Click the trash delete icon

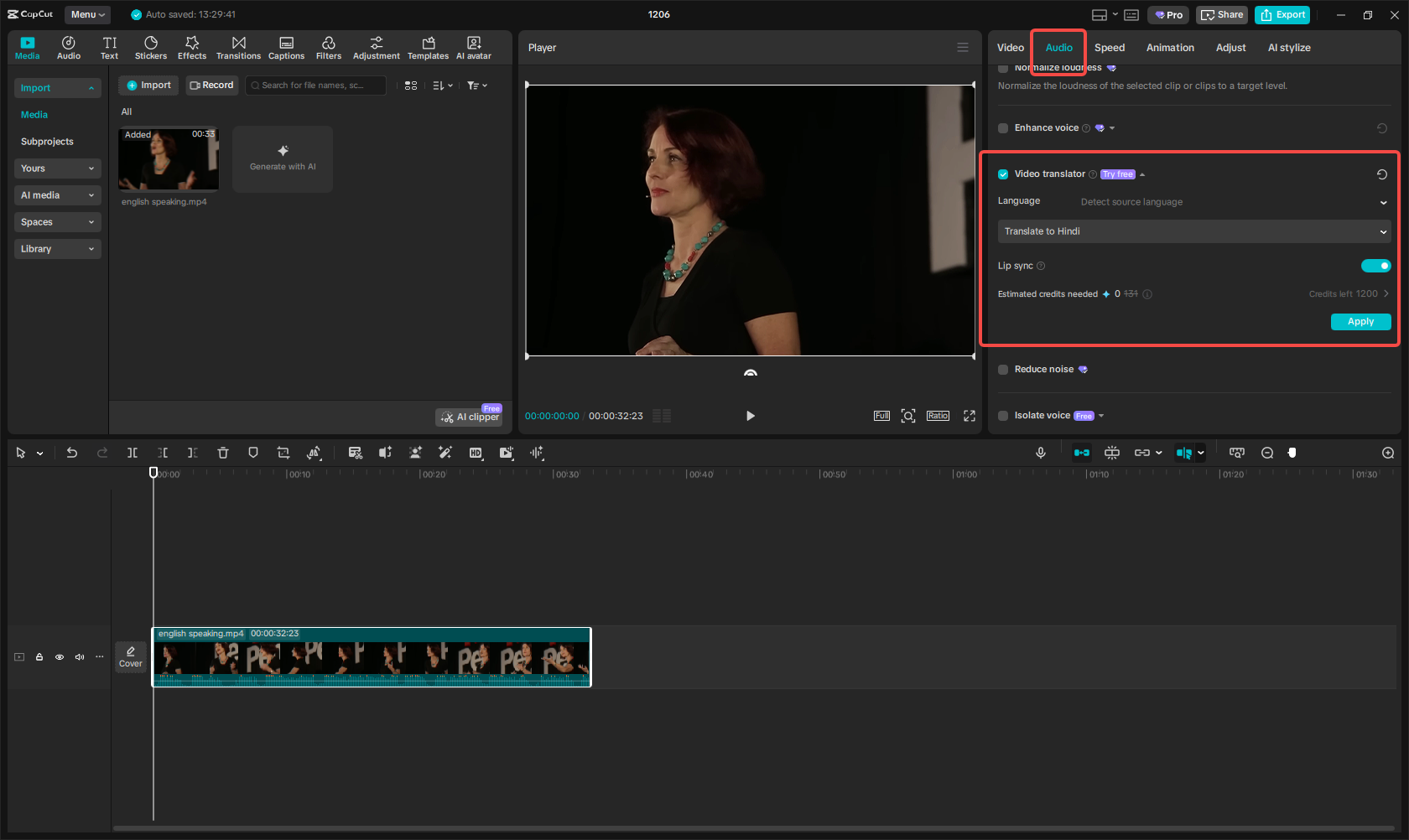coord(223,453)
